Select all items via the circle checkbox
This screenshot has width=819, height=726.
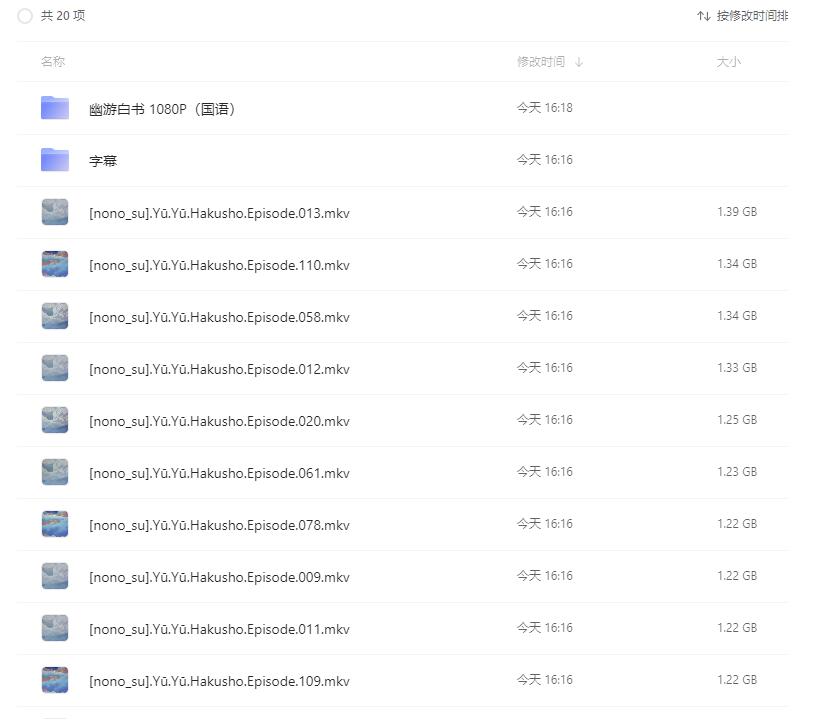tap(25, 16)
